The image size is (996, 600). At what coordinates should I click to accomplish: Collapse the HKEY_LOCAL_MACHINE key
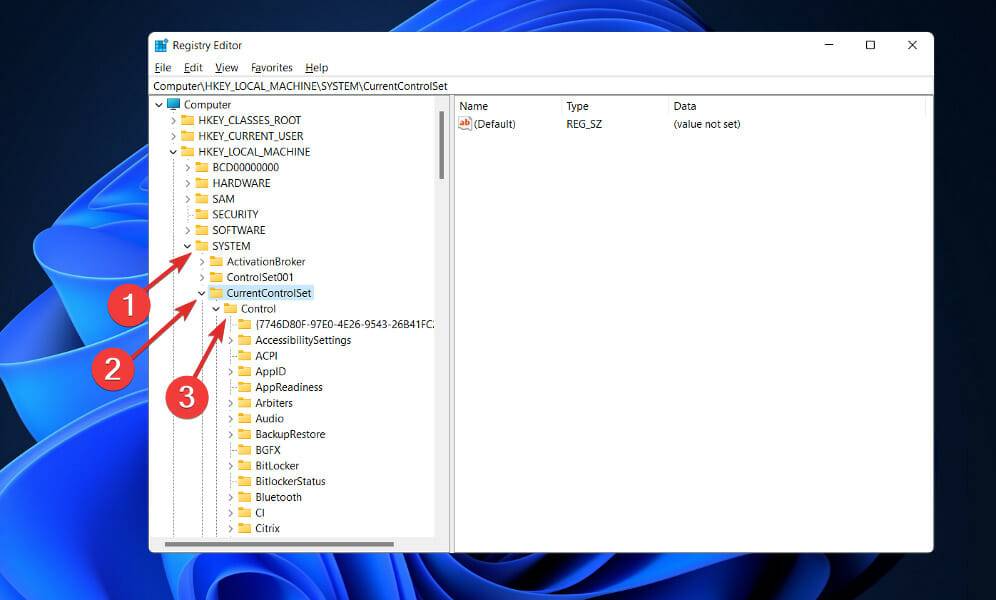click(173, 151)
